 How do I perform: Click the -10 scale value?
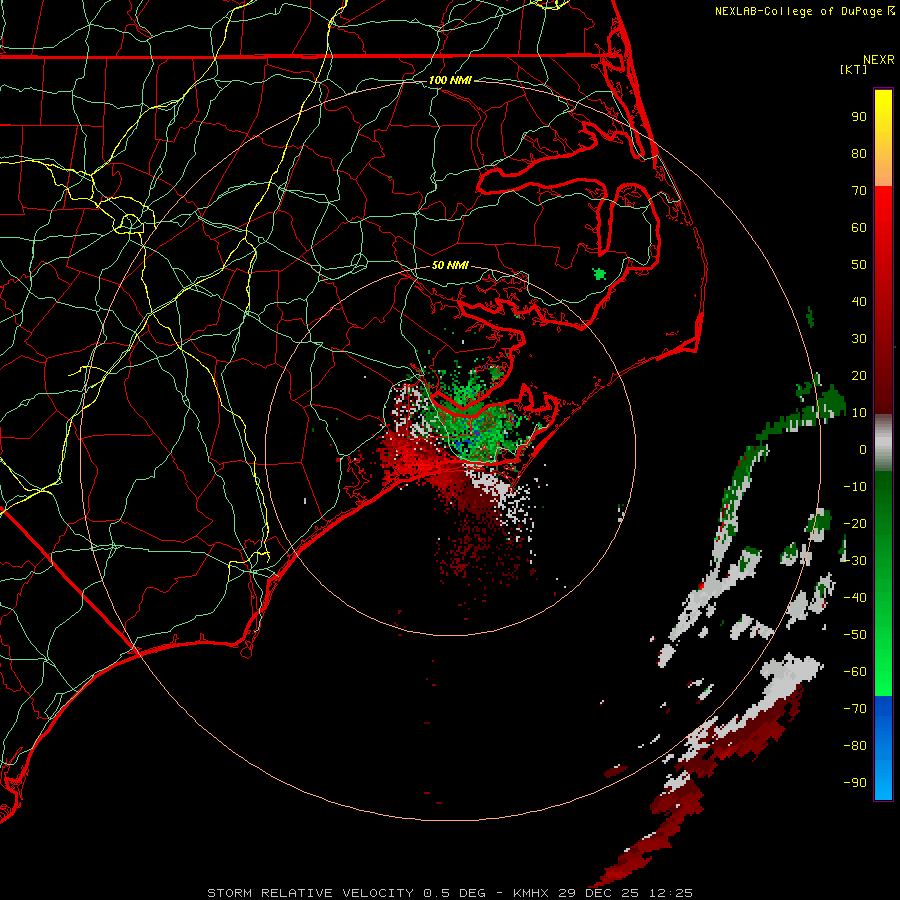(855, 487)
